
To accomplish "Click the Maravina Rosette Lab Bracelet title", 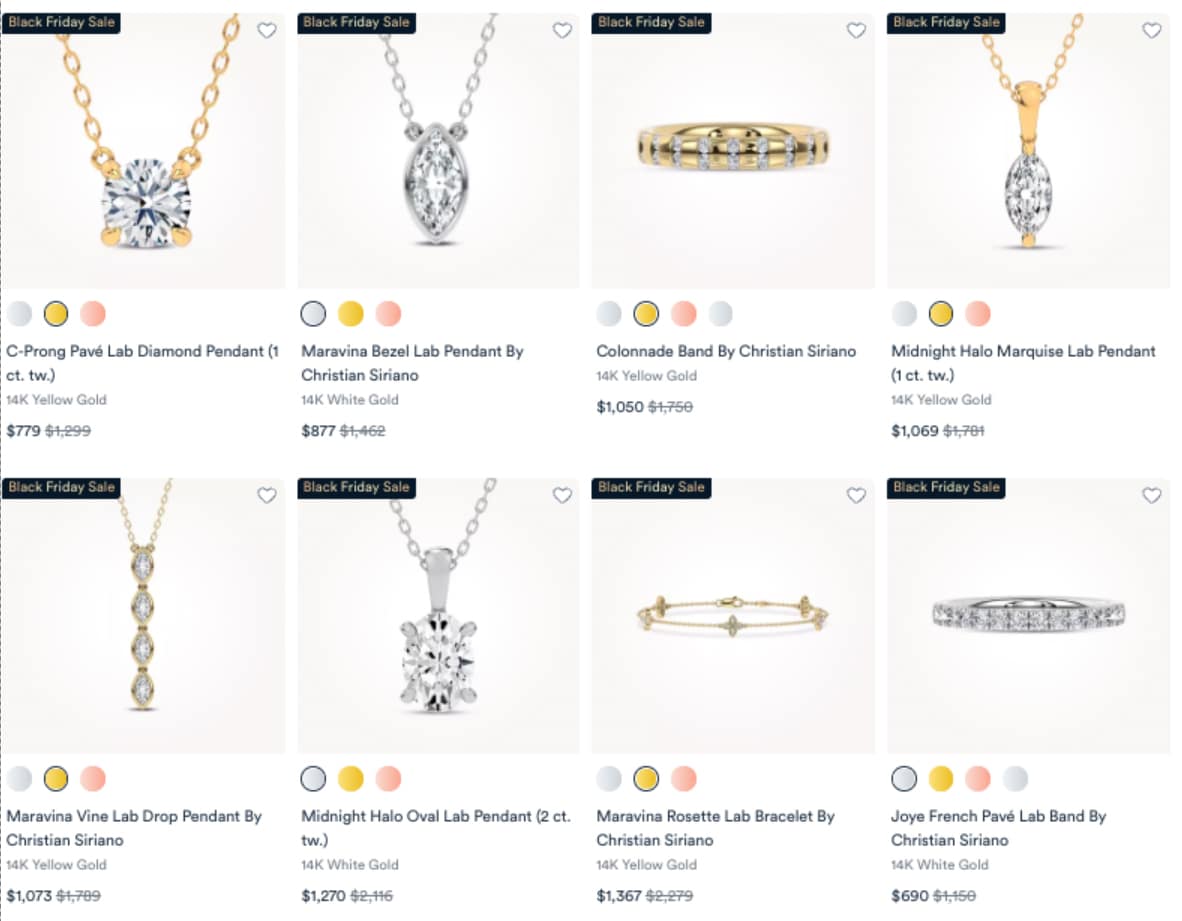I will 713,828.
